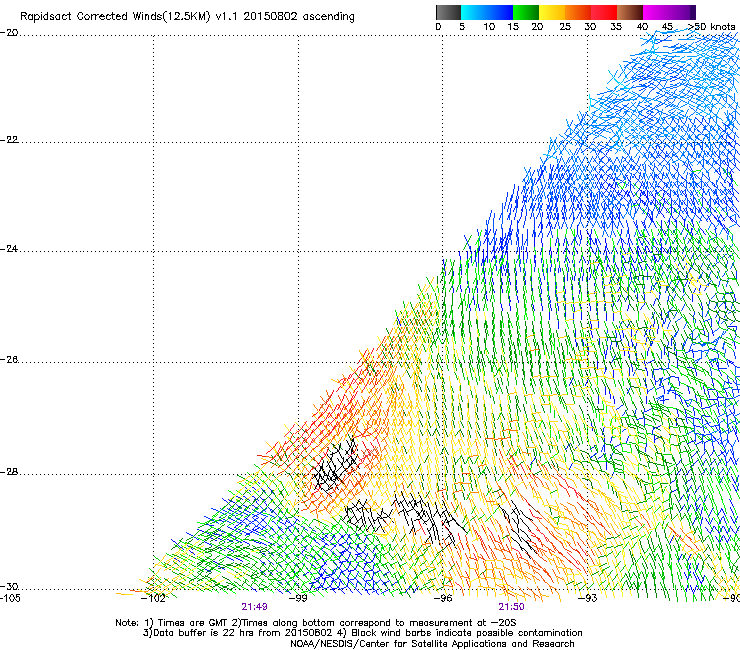
Task: Click the -30 latitude axis label
Action: tap(9, 586)
